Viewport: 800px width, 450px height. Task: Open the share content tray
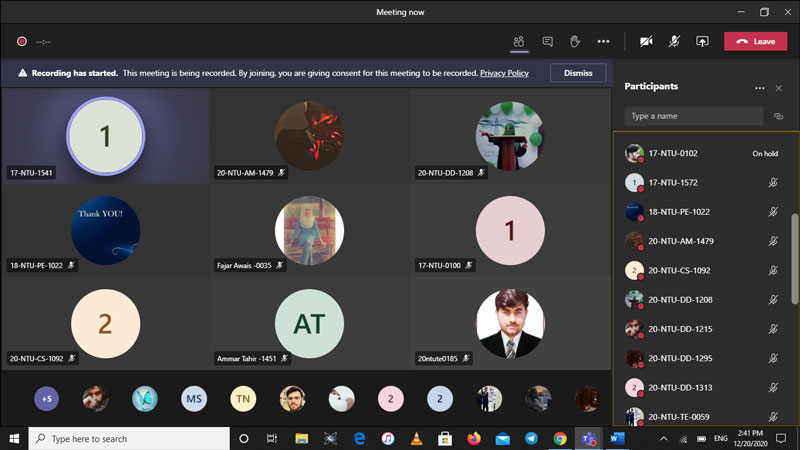pyautogui.click(x=702, y=41)
